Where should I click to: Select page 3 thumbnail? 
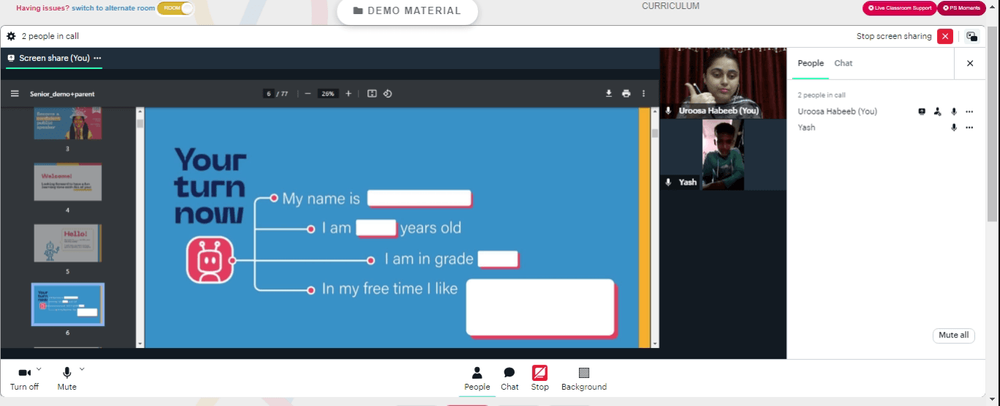click(68, 123)
